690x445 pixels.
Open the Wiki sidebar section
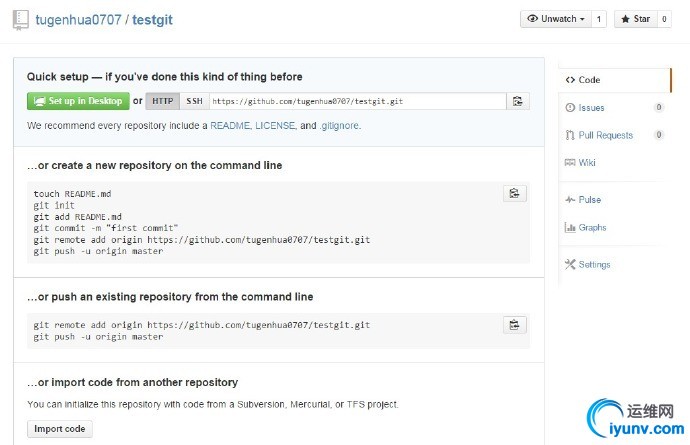point(587,162)
